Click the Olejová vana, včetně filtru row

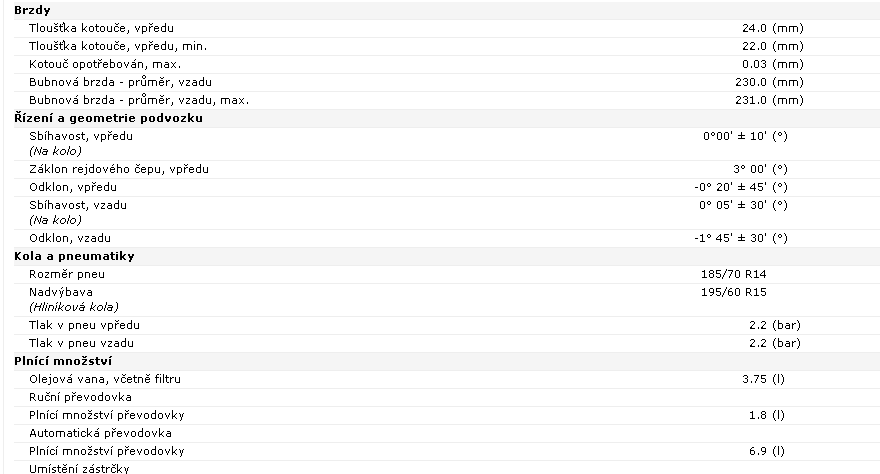pyautogui.click(x=447, y=379)
